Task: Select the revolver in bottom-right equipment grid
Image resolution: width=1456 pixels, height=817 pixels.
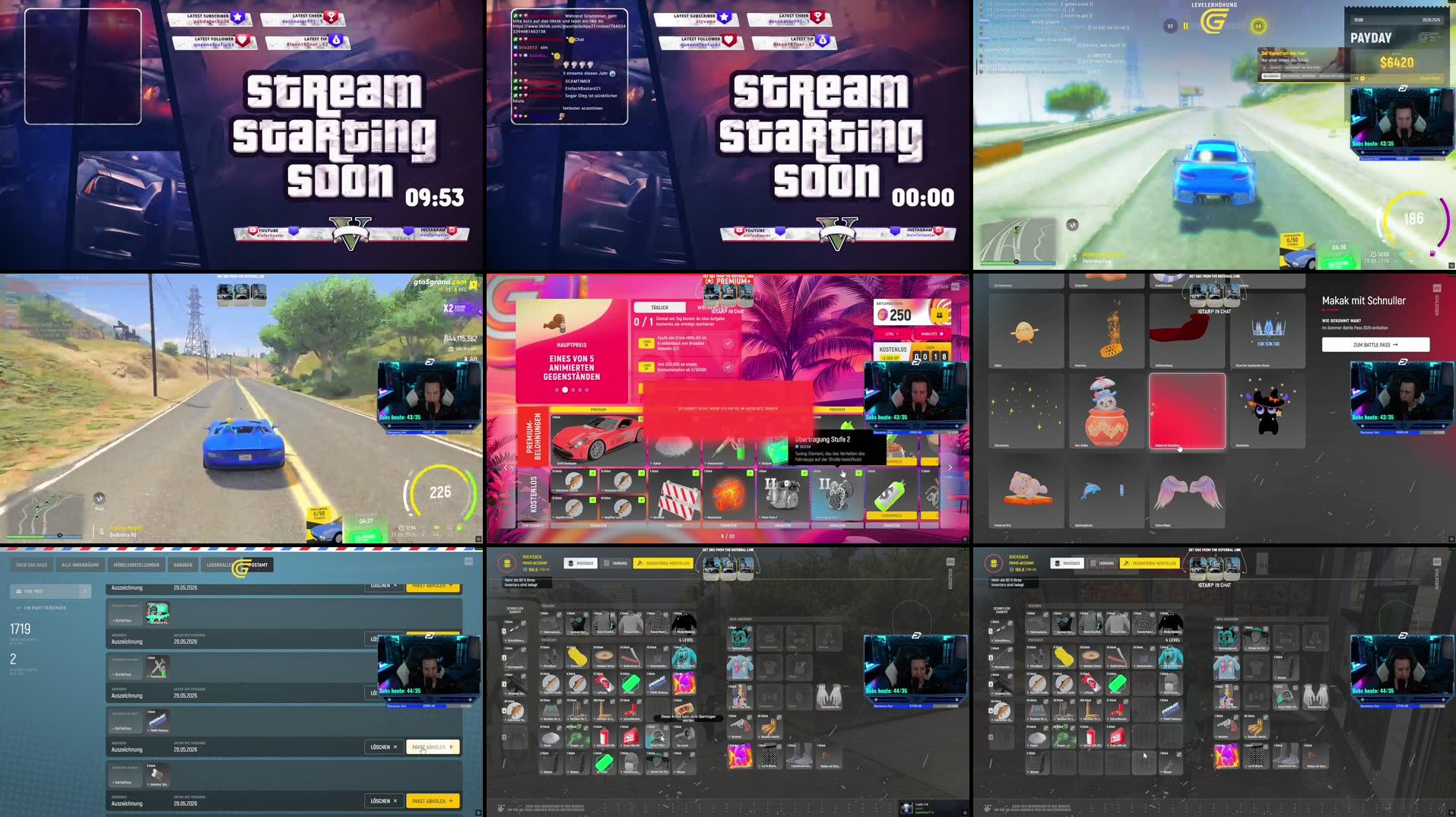Action: click(1226, 726)
